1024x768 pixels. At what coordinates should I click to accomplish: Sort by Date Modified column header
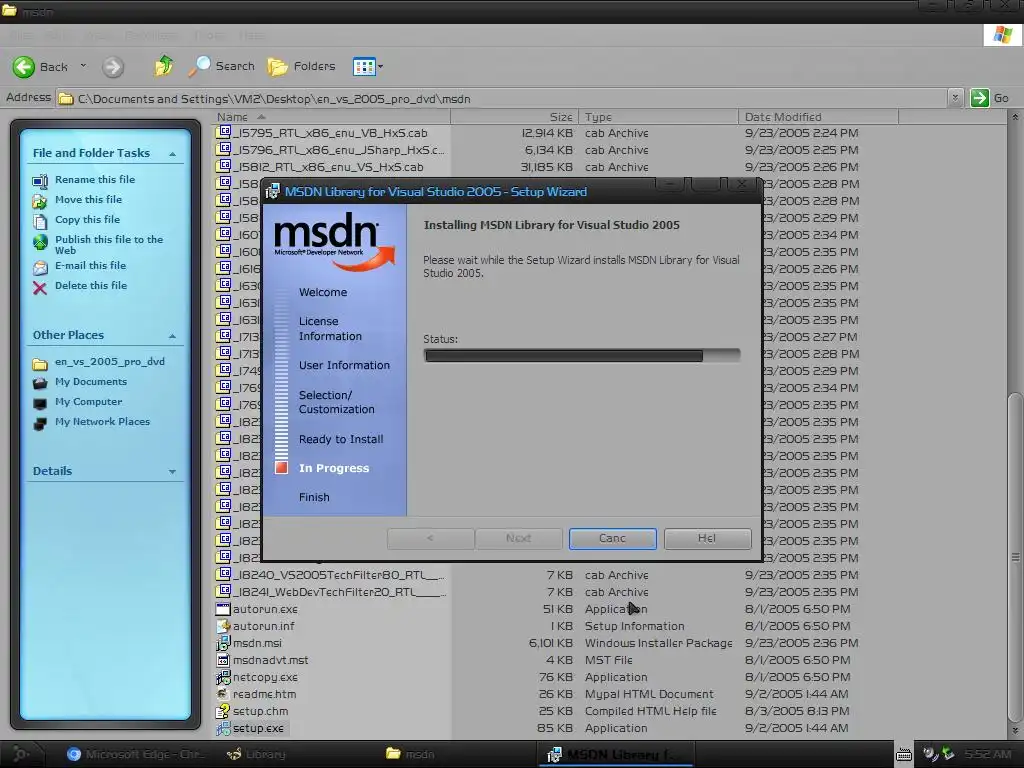pyautogui.click(x=818, y=117)
